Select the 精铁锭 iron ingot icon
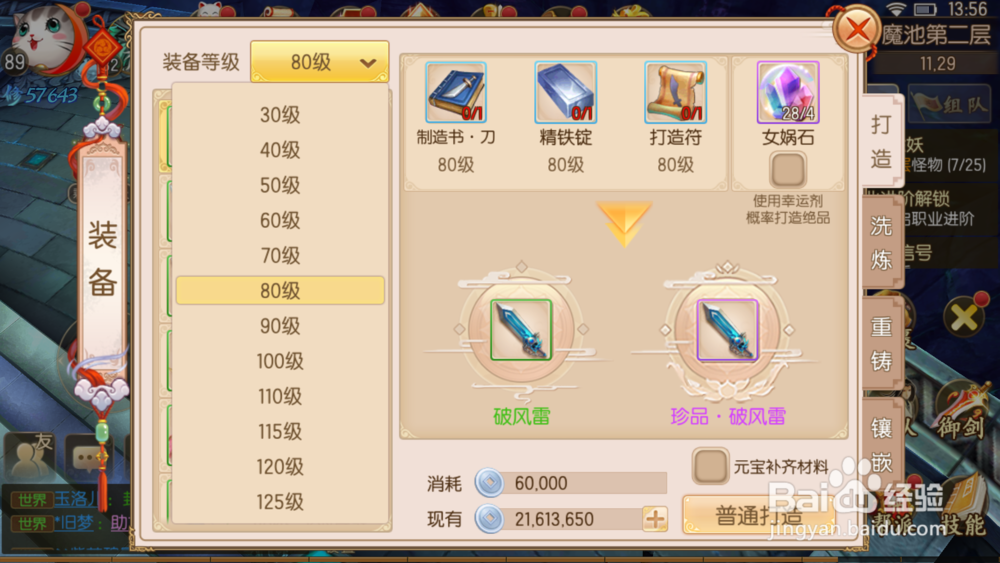 [566, 92]
